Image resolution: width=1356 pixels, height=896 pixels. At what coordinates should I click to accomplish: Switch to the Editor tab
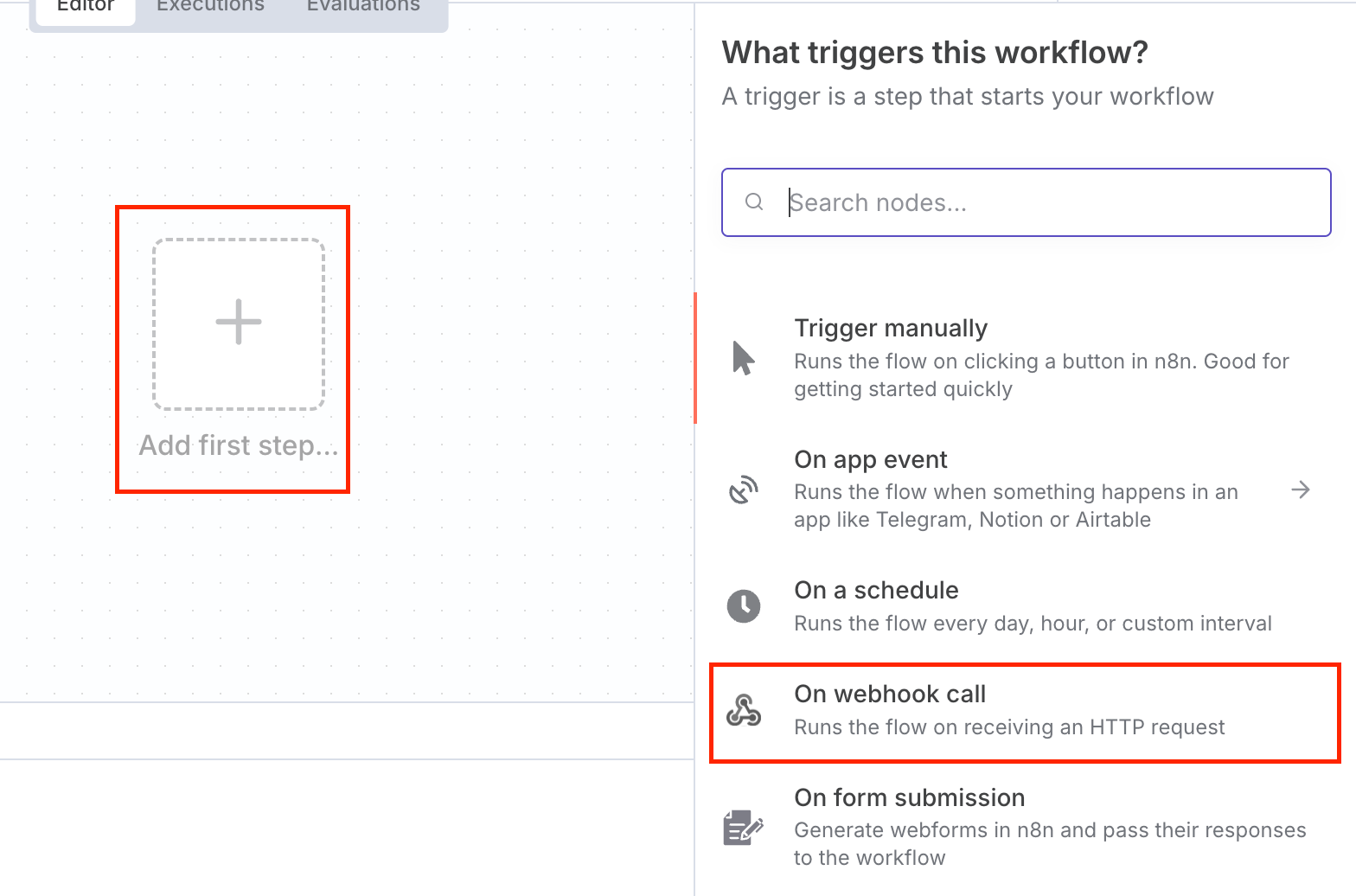[86, 7]
